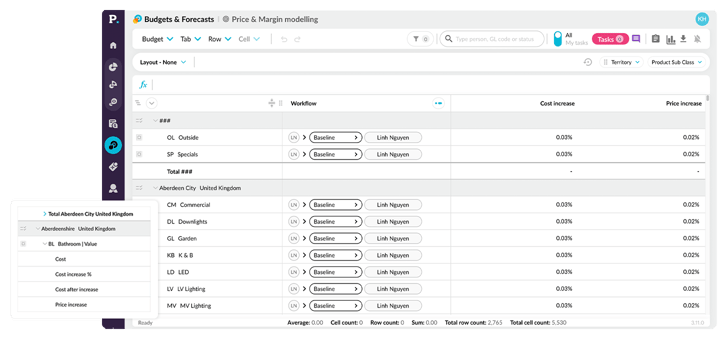Open the Cell dropdown menu

click(x=249, y=39)
